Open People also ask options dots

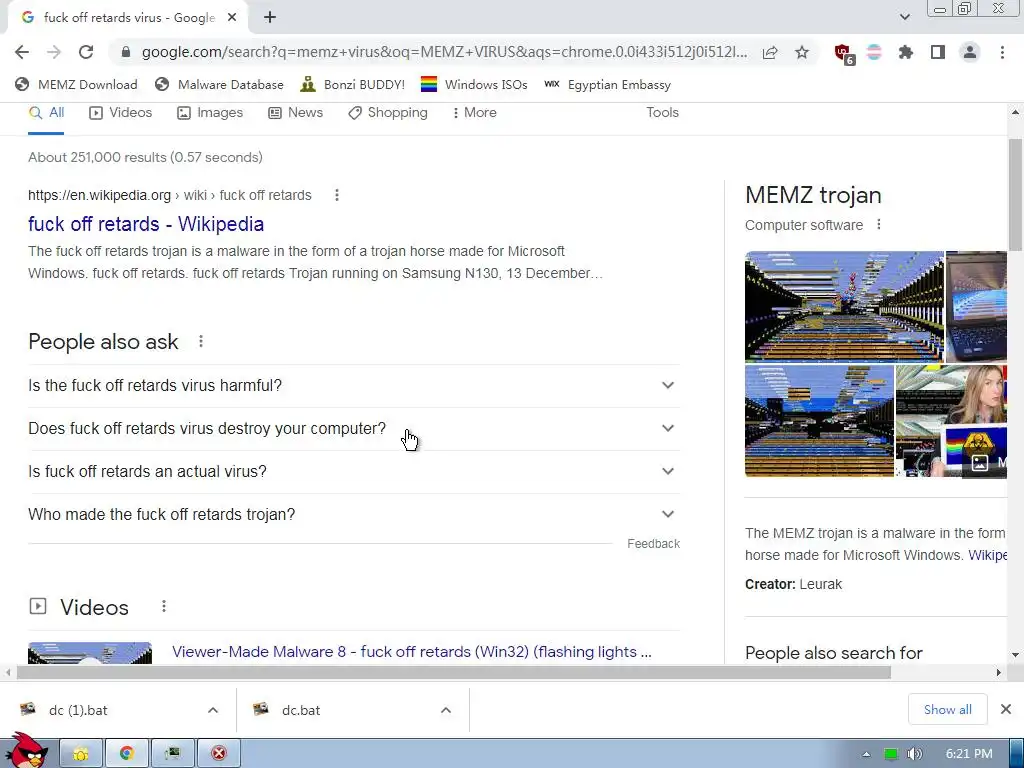click(x=201, y=342)
